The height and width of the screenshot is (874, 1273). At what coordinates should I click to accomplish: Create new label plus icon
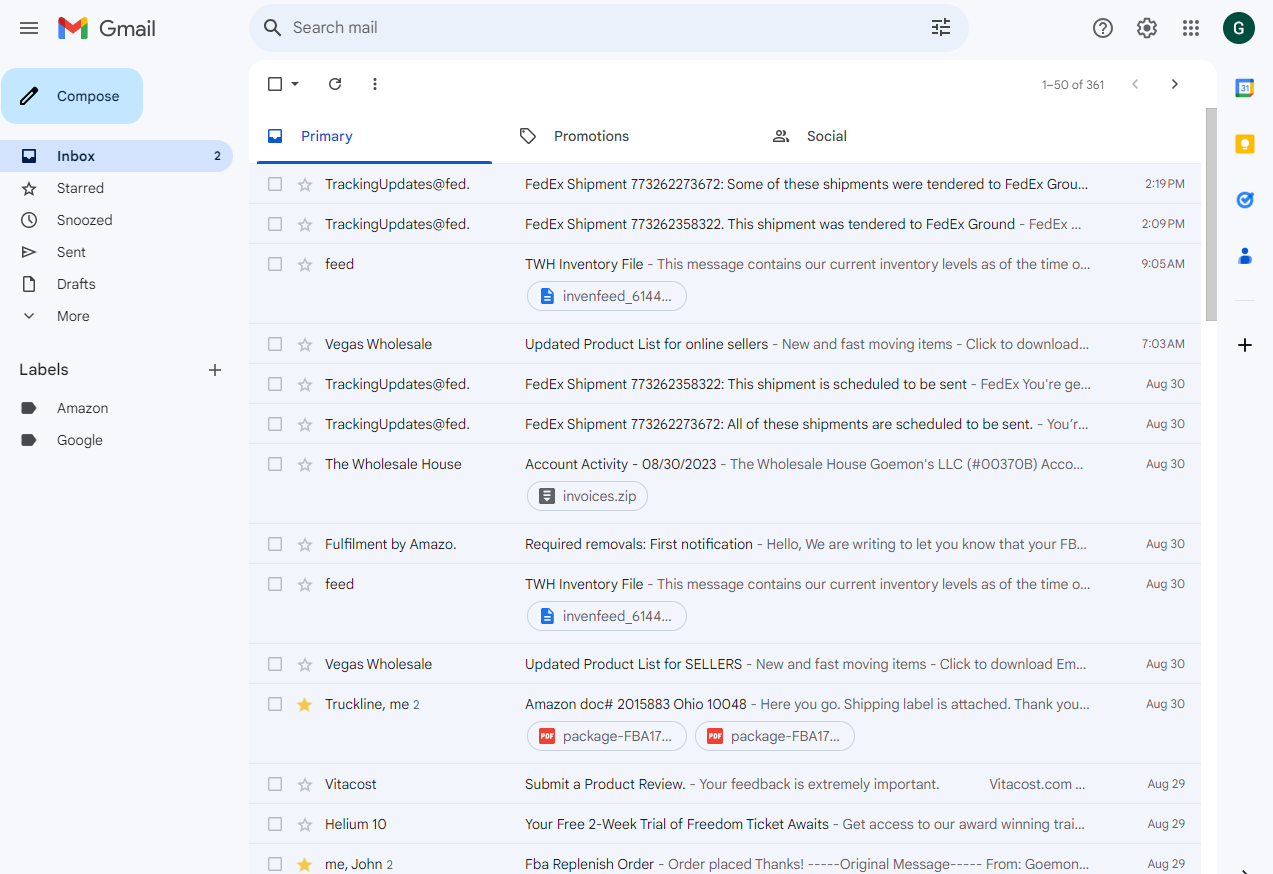pyautogui.click(x=215, y=370)
